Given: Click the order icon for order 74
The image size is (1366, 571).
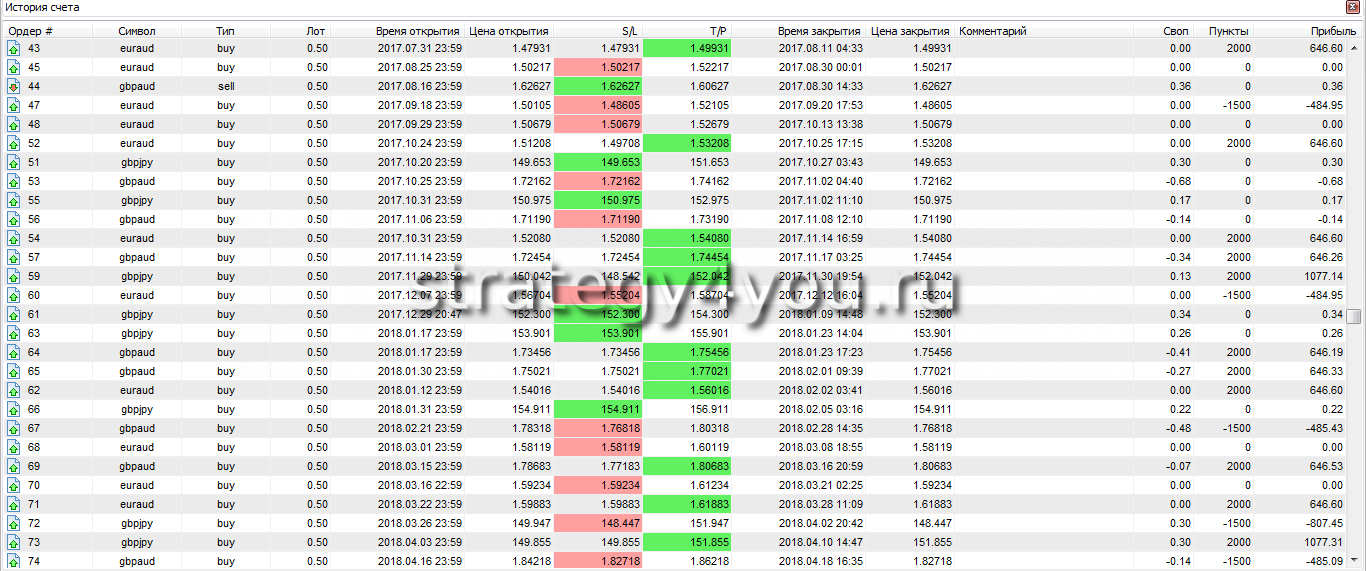Looking at the screenshot, I should pos(14,561).
